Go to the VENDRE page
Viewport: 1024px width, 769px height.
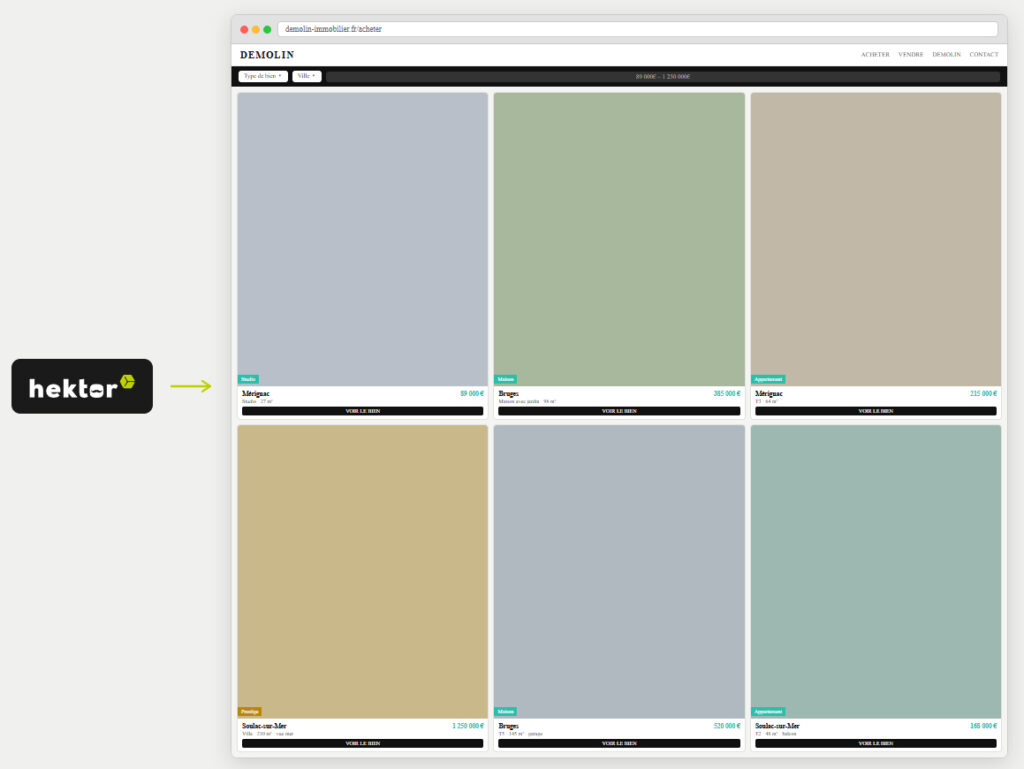[x=910, y=55]
